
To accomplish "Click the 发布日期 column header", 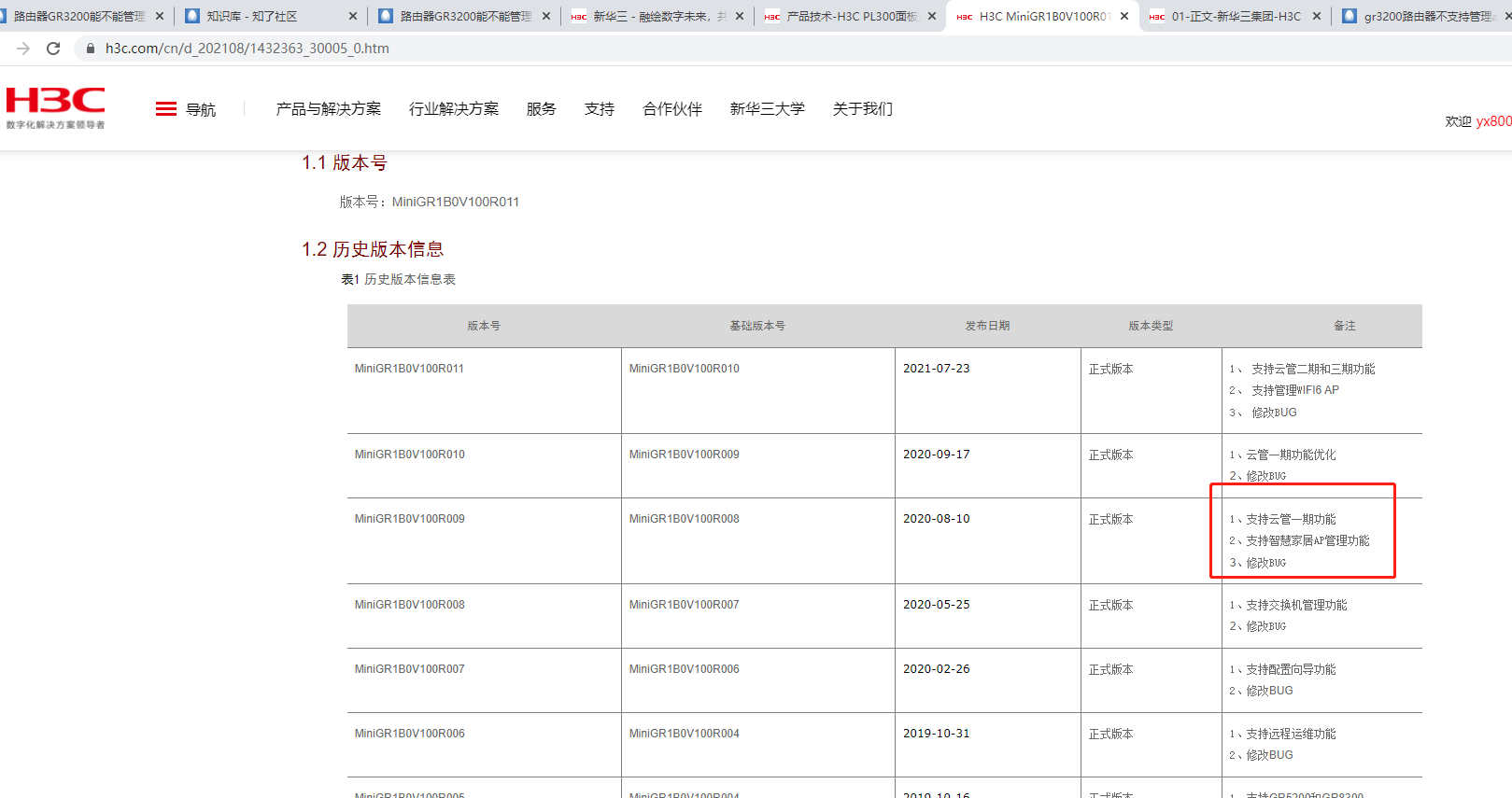I will [987, 326].
